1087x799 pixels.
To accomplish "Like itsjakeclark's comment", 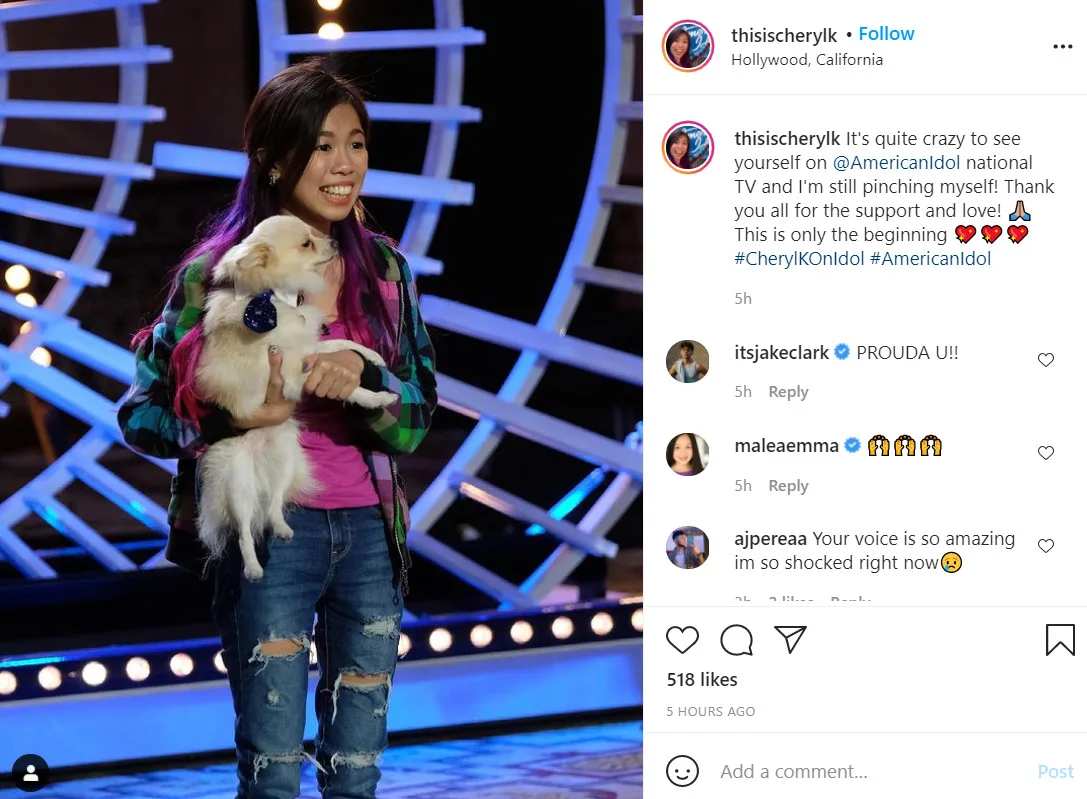I will [1045, 360].
